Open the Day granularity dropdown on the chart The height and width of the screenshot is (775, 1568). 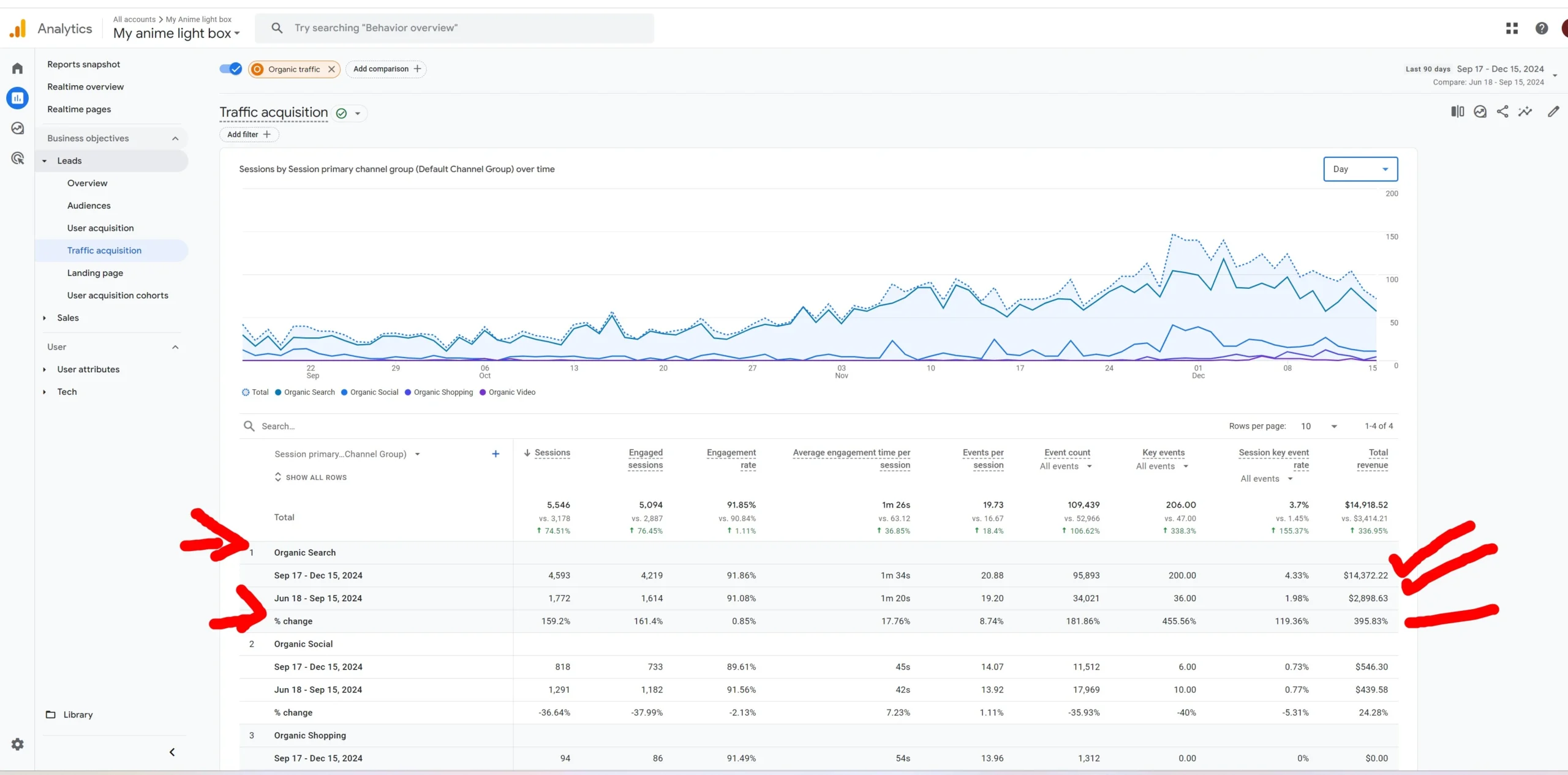click(x=1360, y=169)
